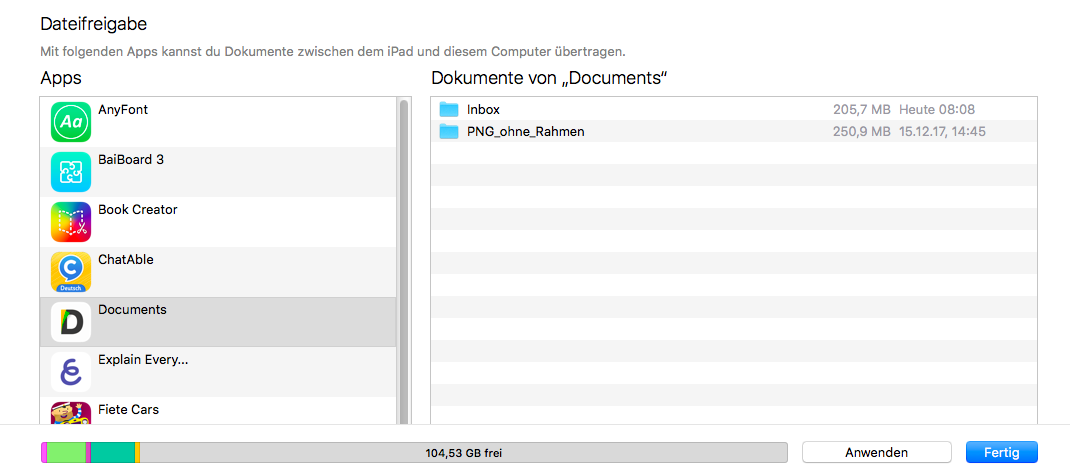1070x475 pixels.
Task: Click the Fiete Cars app icon
Action: tap(71, 414)
